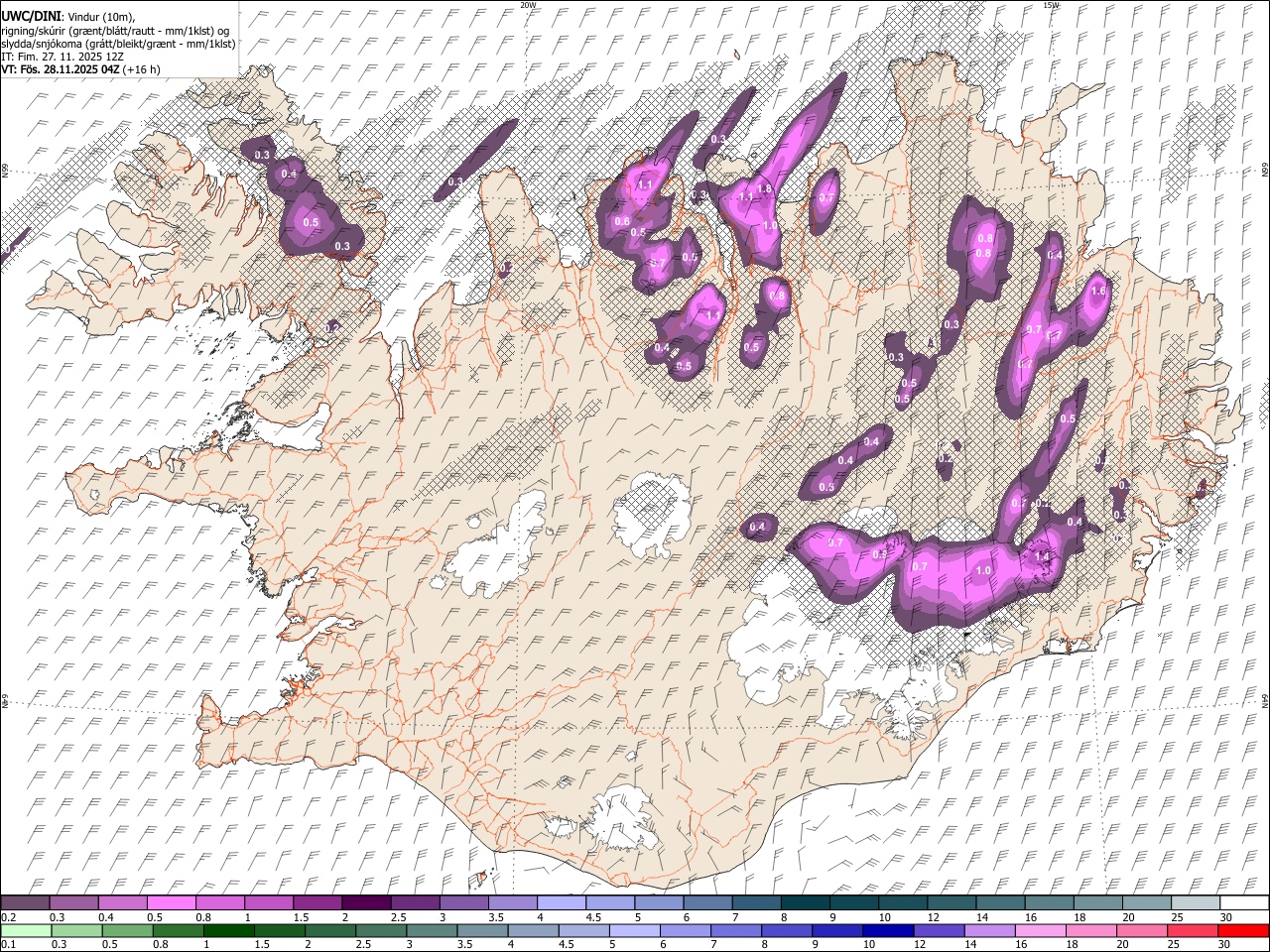Click the '1.8' snowfall value on the map
This screenshot has height=952, width=1270.
click(x=764, y=188)
